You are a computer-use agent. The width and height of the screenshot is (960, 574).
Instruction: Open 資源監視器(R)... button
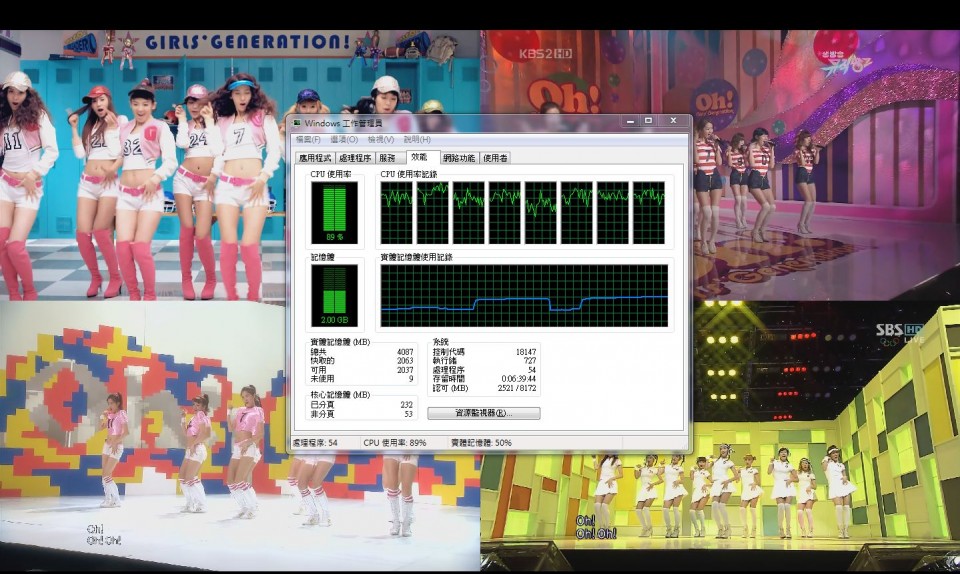tap(484, 413)
